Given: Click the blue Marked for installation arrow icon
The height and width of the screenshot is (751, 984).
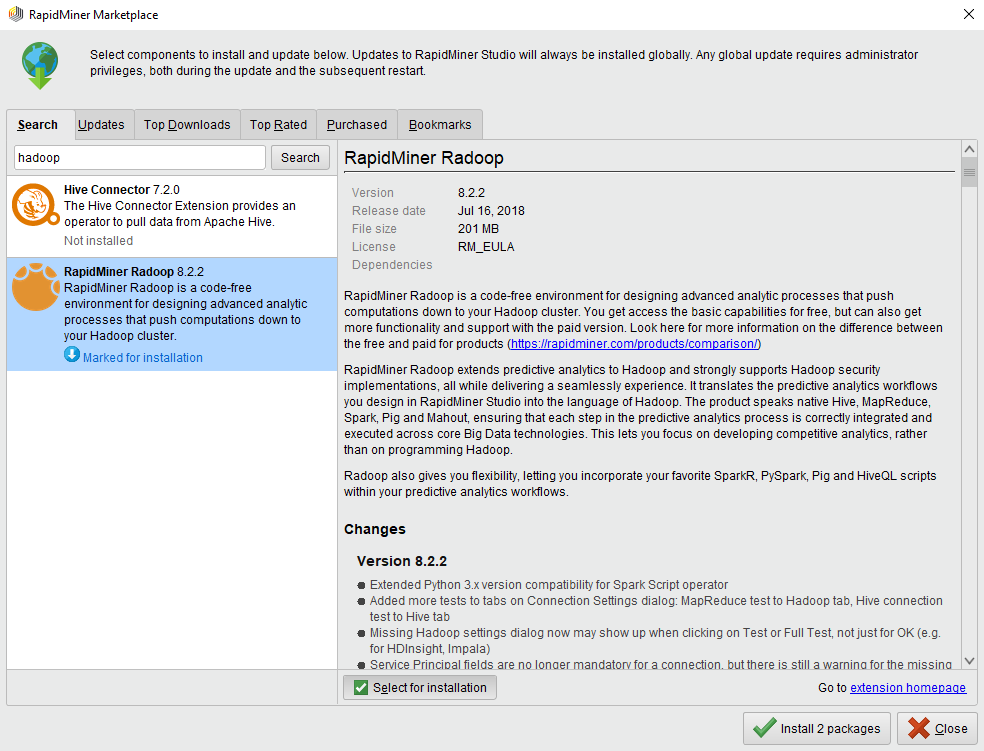Looking at the screenshot, I should pos(71,355).
